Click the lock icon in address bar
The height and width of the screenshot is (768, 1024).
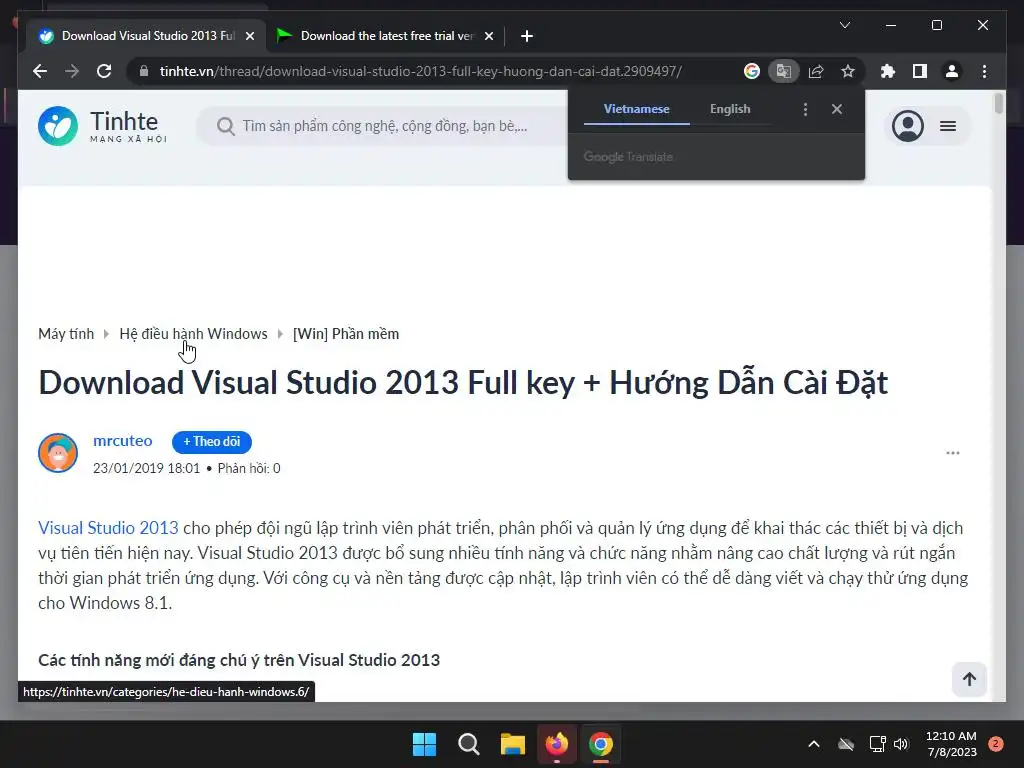coord(144,71)
